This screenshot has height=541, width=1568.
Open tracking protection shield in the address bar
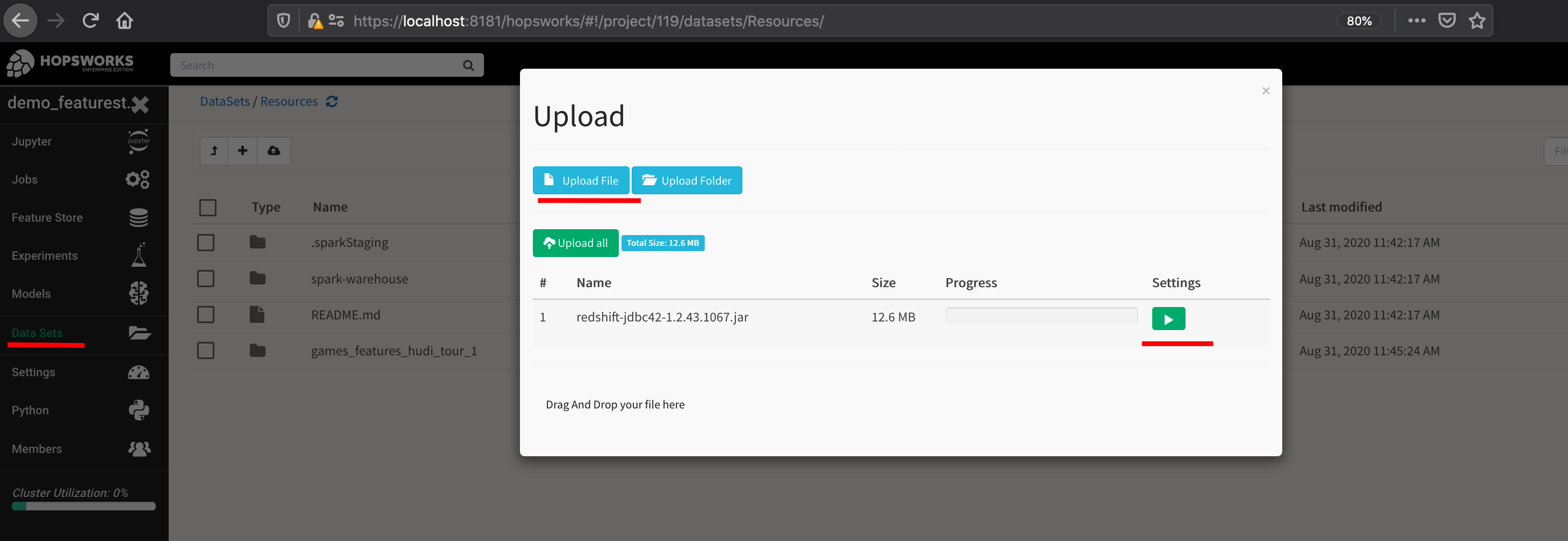coord(284,21)
